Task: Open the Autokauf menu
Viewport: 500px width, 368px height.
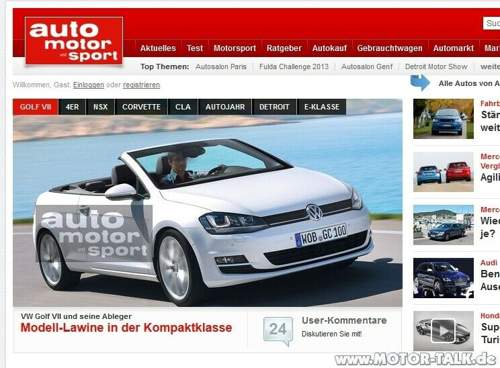Action: (329, 48)
